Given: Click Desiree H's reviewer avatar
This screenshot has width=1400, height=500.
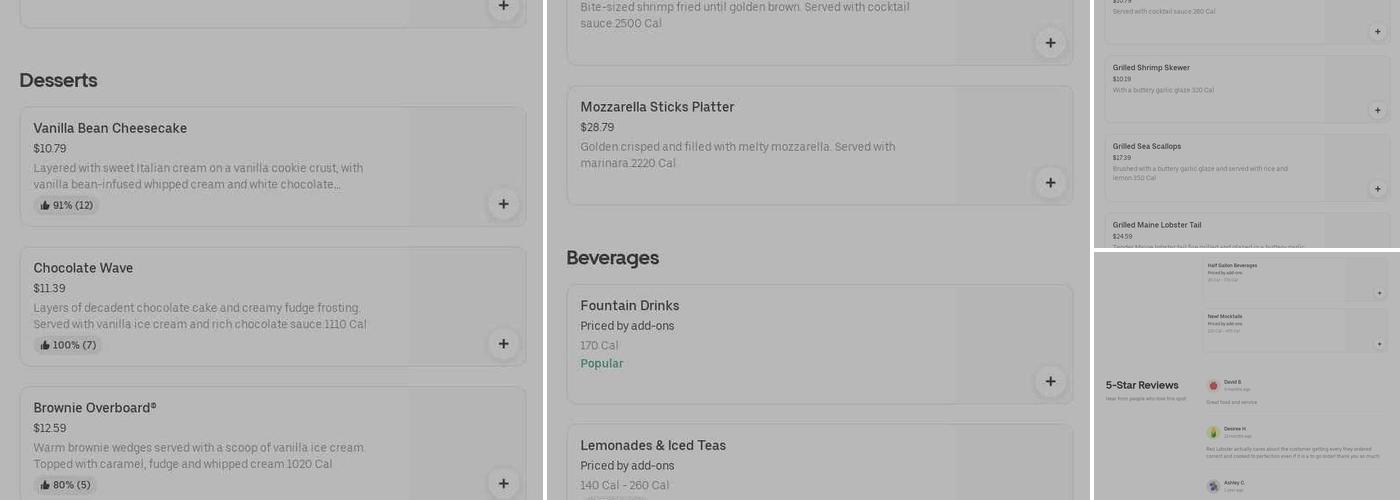Looking at the screenshot, I should click(x=1213, y=432).
